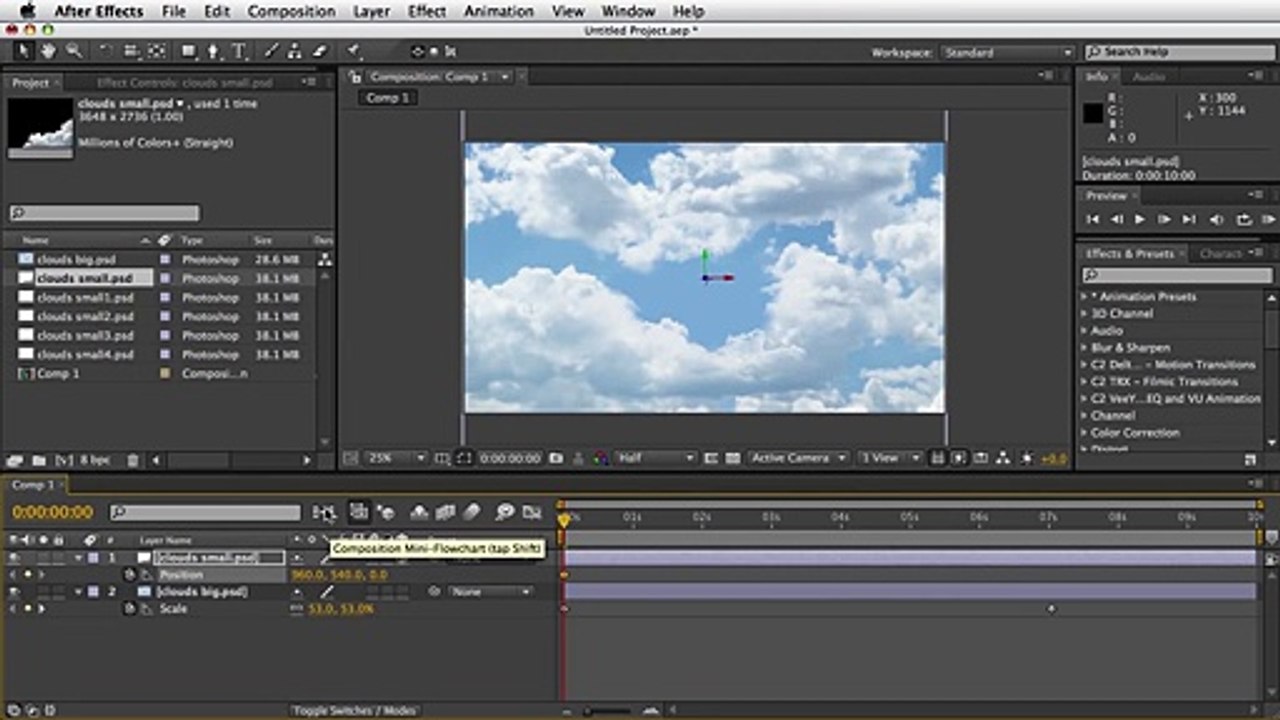
Task: Click the Live Update timeline button
Action: [359, 513]
